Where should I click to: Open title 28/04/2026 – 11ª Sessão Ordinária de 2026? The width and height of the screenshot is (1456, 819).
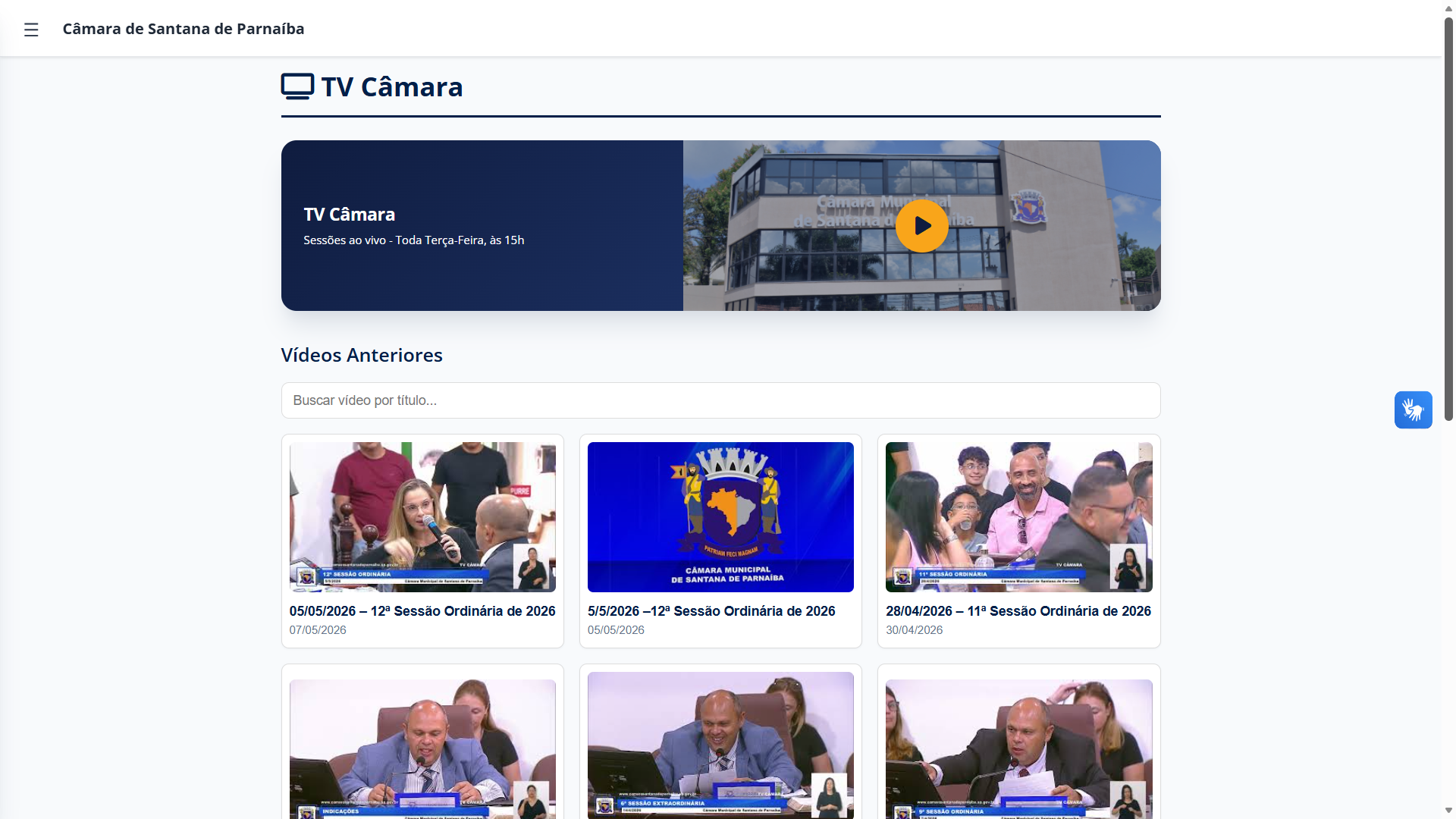(x=1018, y=611)
